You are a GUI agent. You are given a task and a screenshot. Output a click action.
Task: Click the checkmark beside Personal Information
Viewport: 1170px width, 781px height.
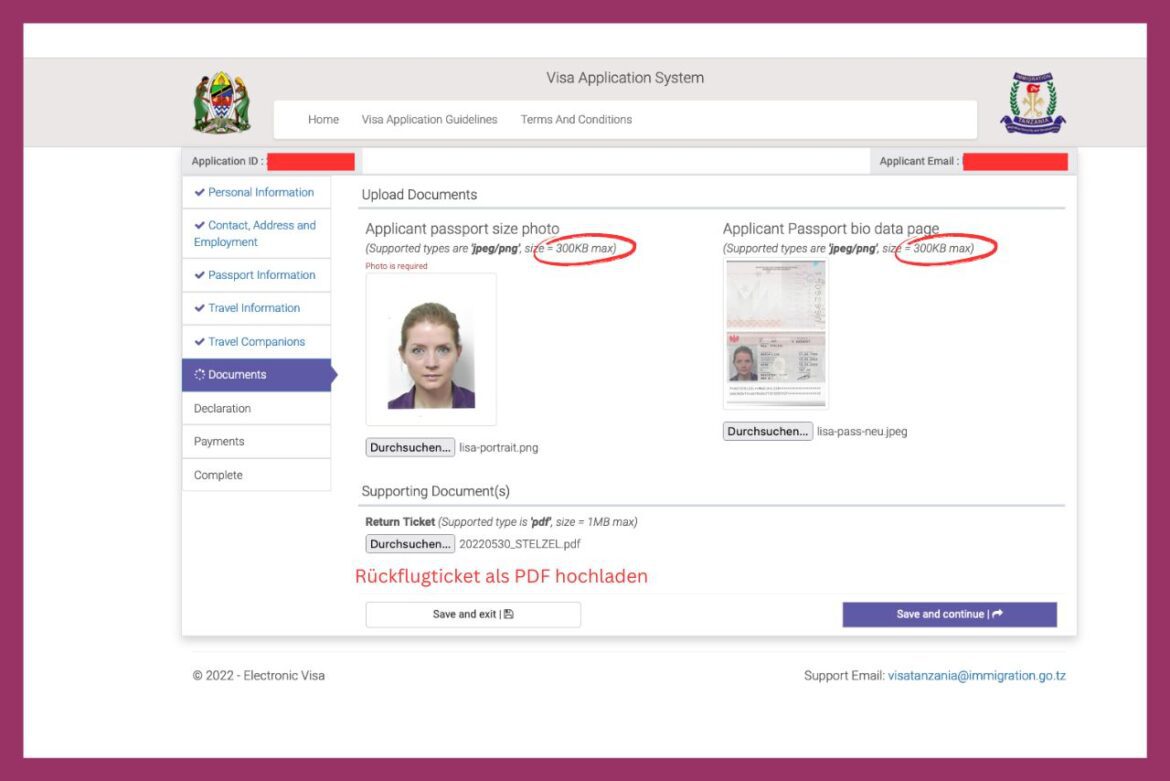coord(199,192)
